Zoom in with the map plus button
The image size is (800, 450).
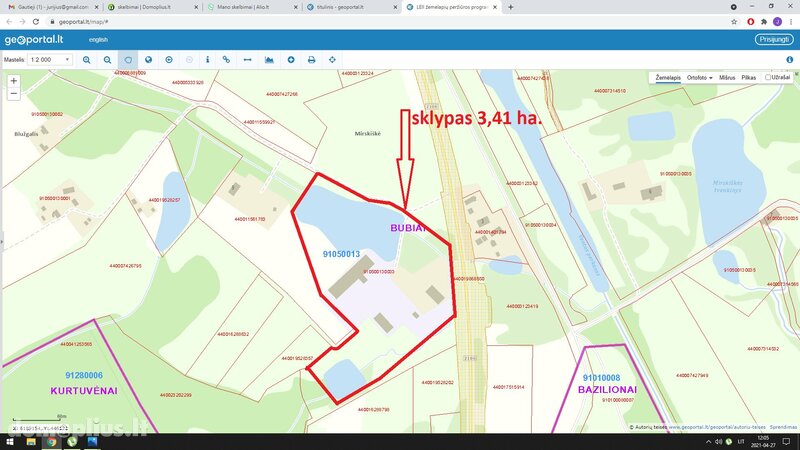(x=14, y=81)
